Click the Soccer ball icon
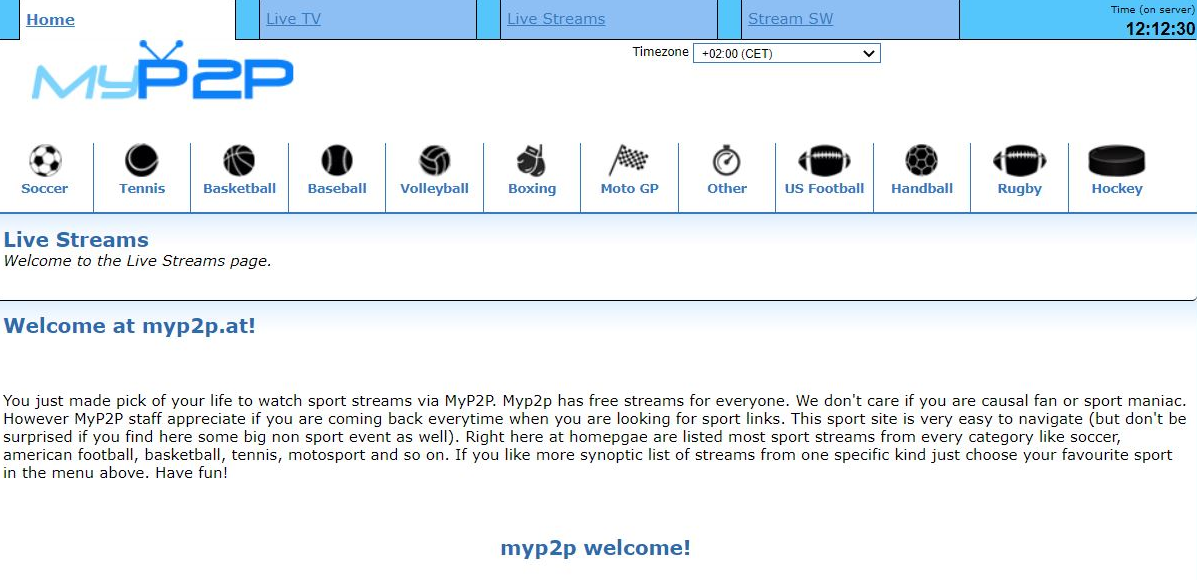Image resolution: width=1197 pixels, height=580 pixels. [x=45, y=160]
